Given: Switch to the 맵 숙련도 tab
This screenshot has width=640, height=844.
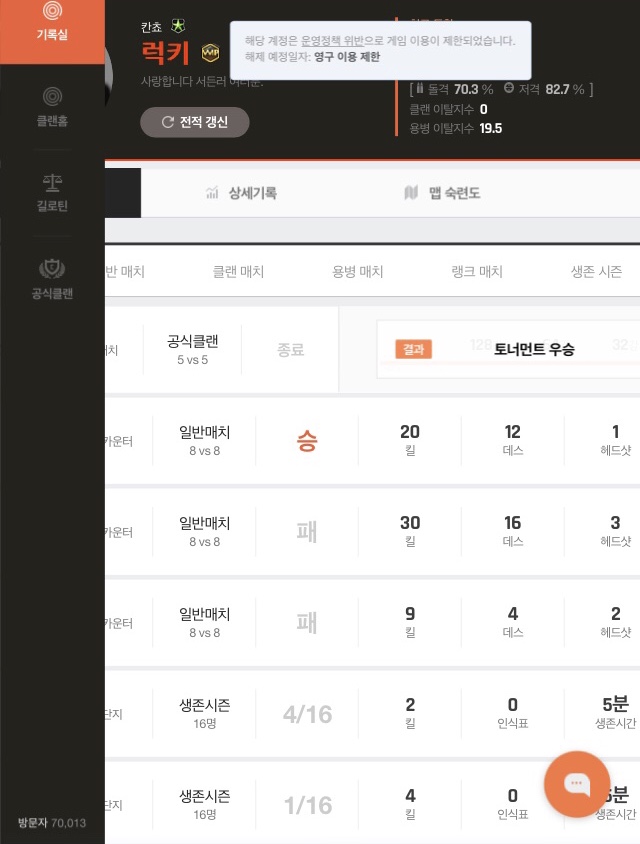Looking at the screenshot, I should pos(454,193).
